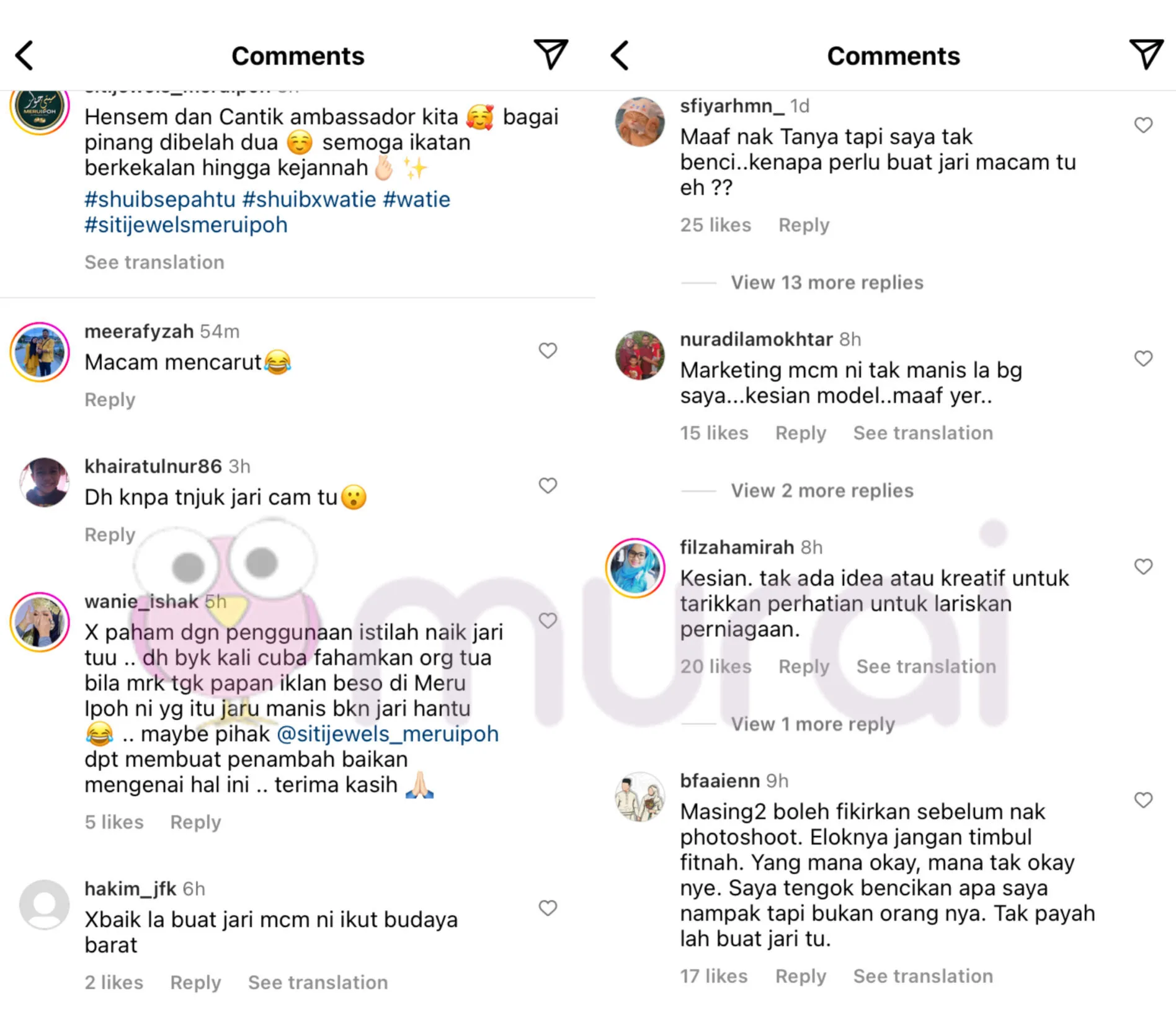Expand View 13 more replies

click(x=827, y=283)
